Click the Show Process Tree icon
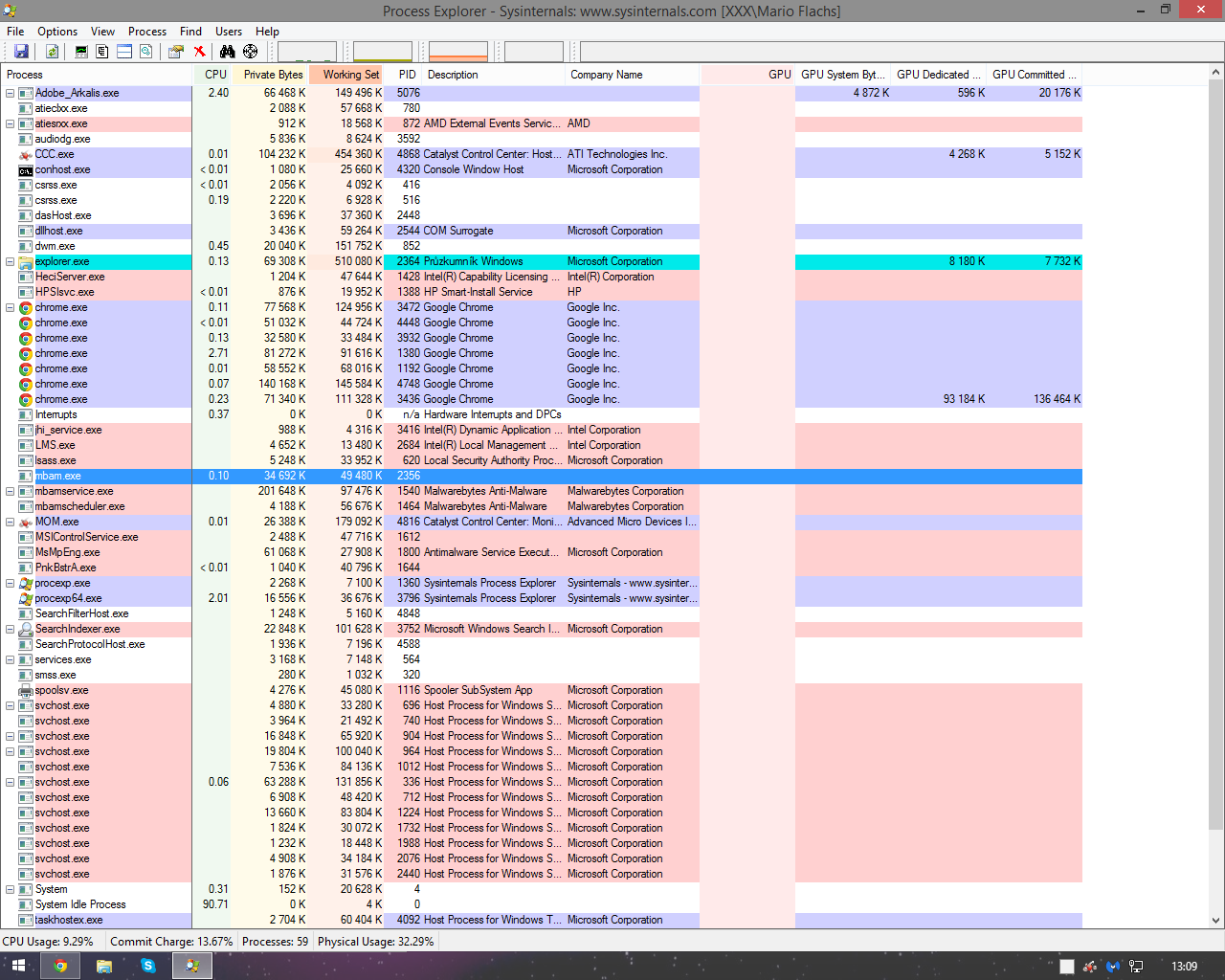This screenshot has height=980, width=1225. [x=102, y=52]
